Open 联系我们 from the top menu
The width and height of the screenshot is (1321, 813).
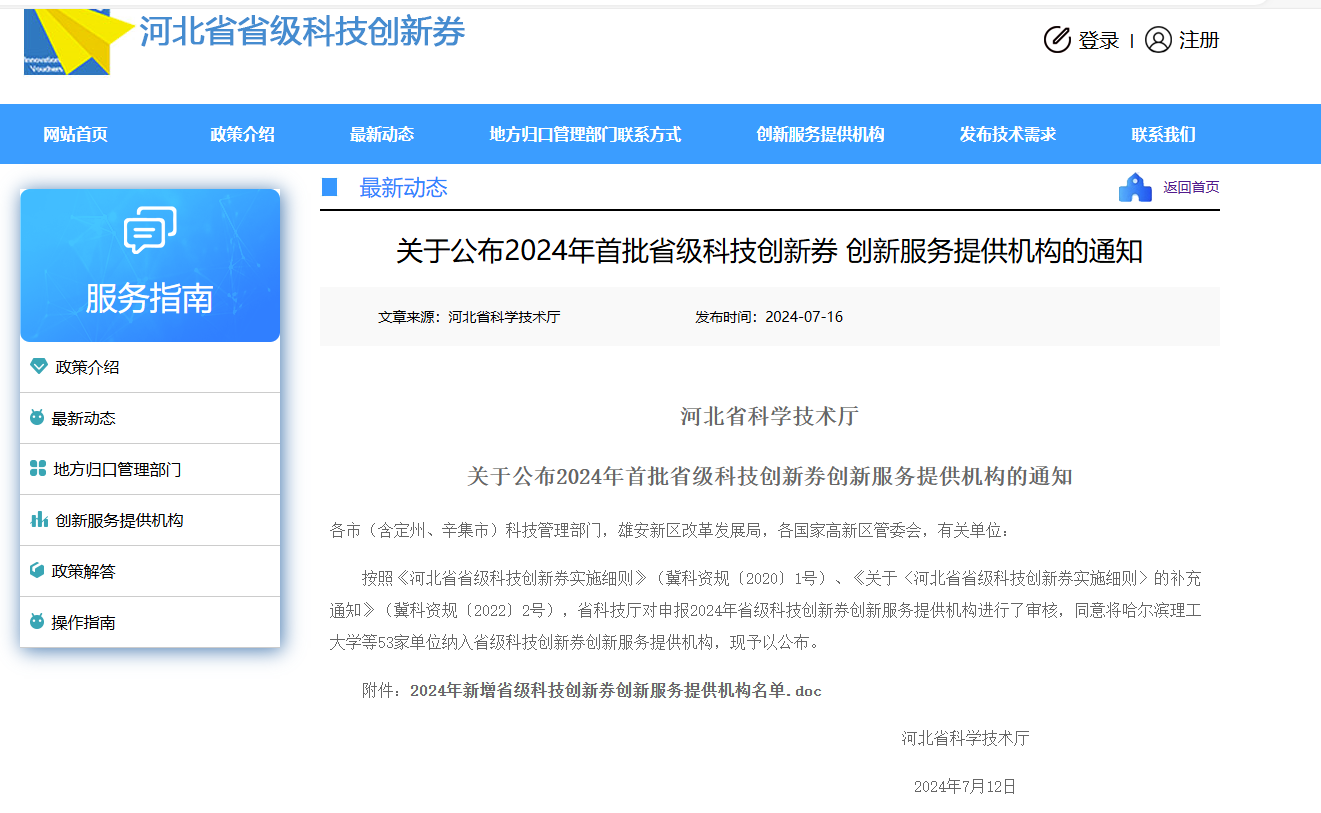pos(1163,134)
